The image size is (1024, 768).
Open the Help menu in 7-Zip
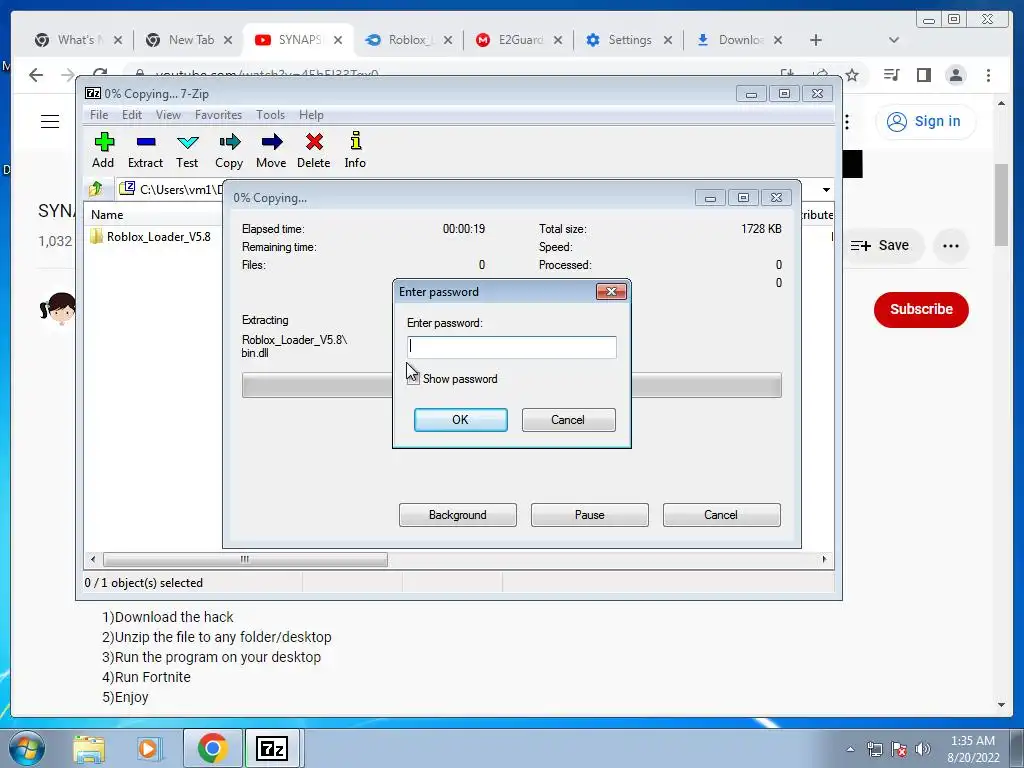point(311,114)
